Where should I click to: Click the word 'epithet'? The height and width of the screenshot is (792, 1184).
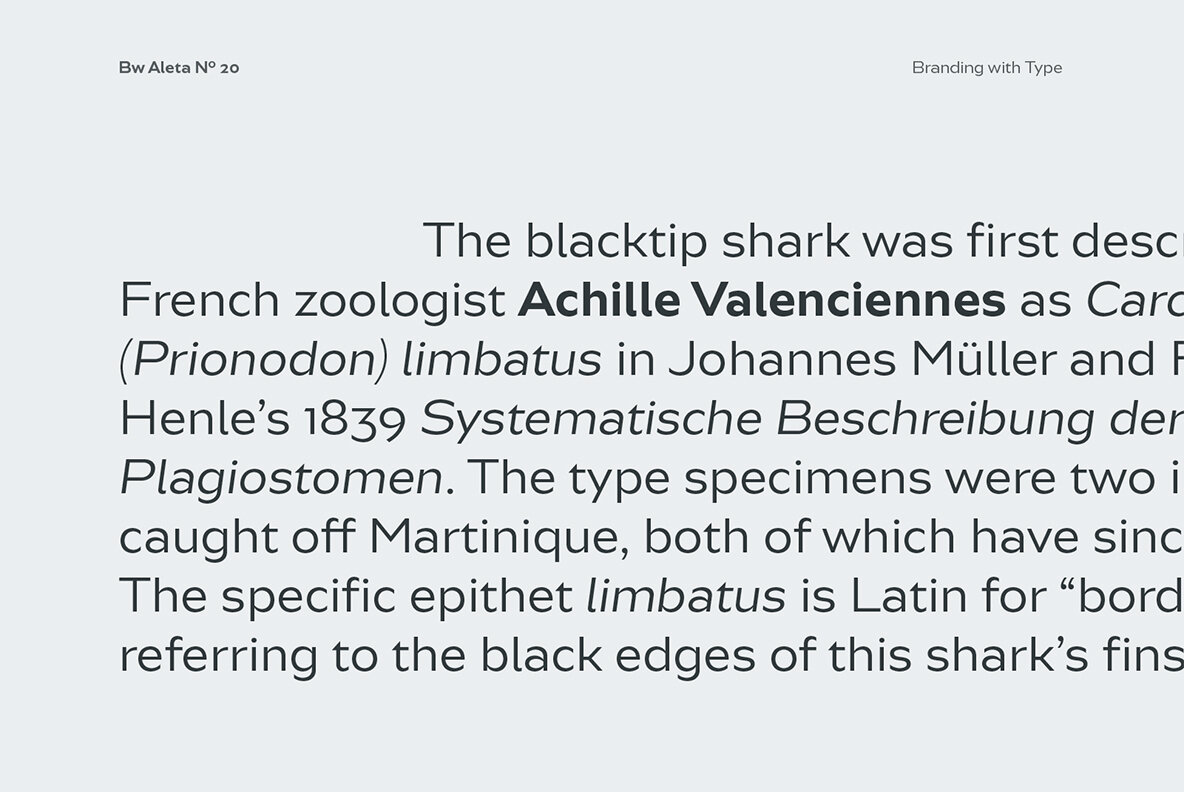click(492, 597)
